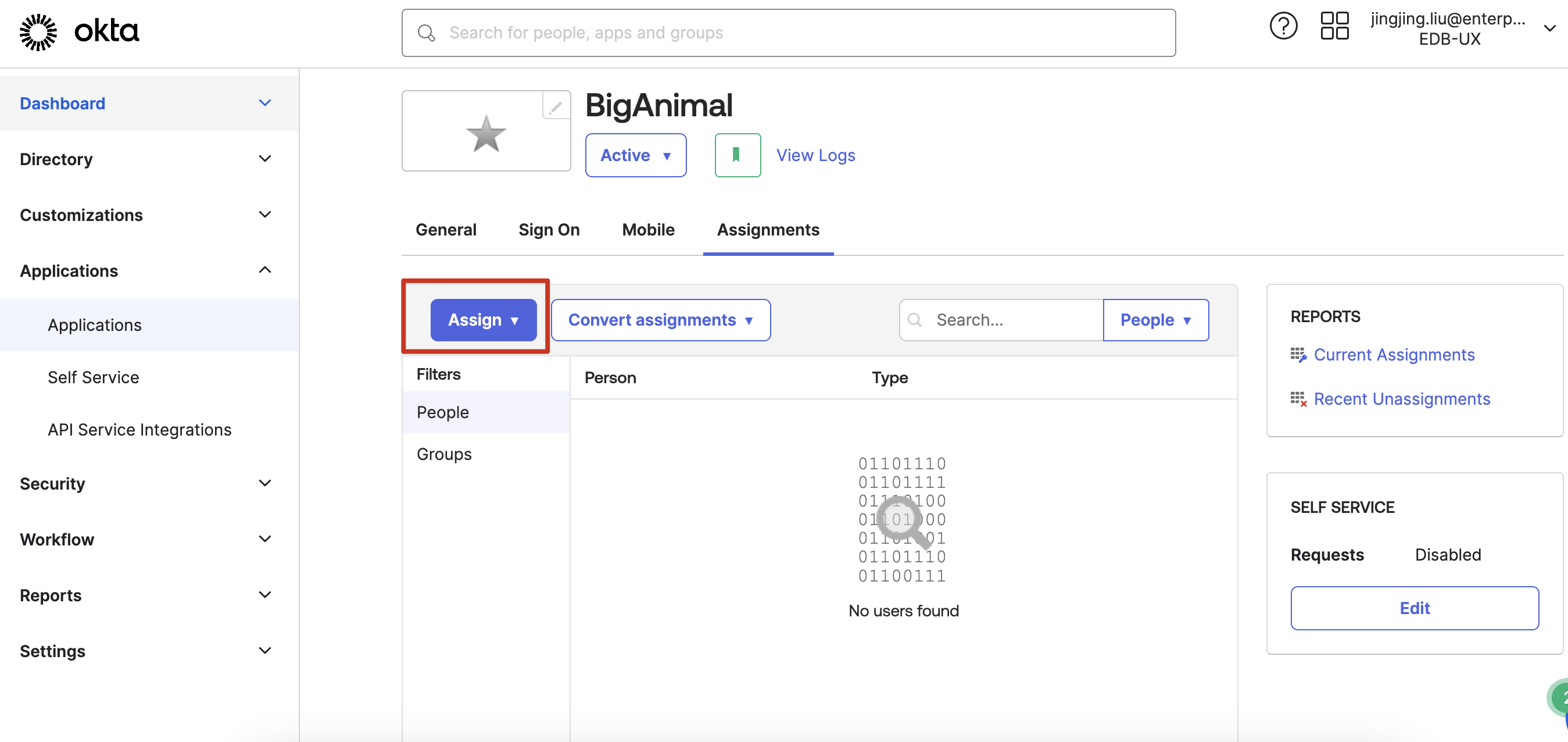Image resolution: width=1568 pixels, height=742 pixels.
Task: Click the pencil edit logo icon
Action: (x=556, y=107)
